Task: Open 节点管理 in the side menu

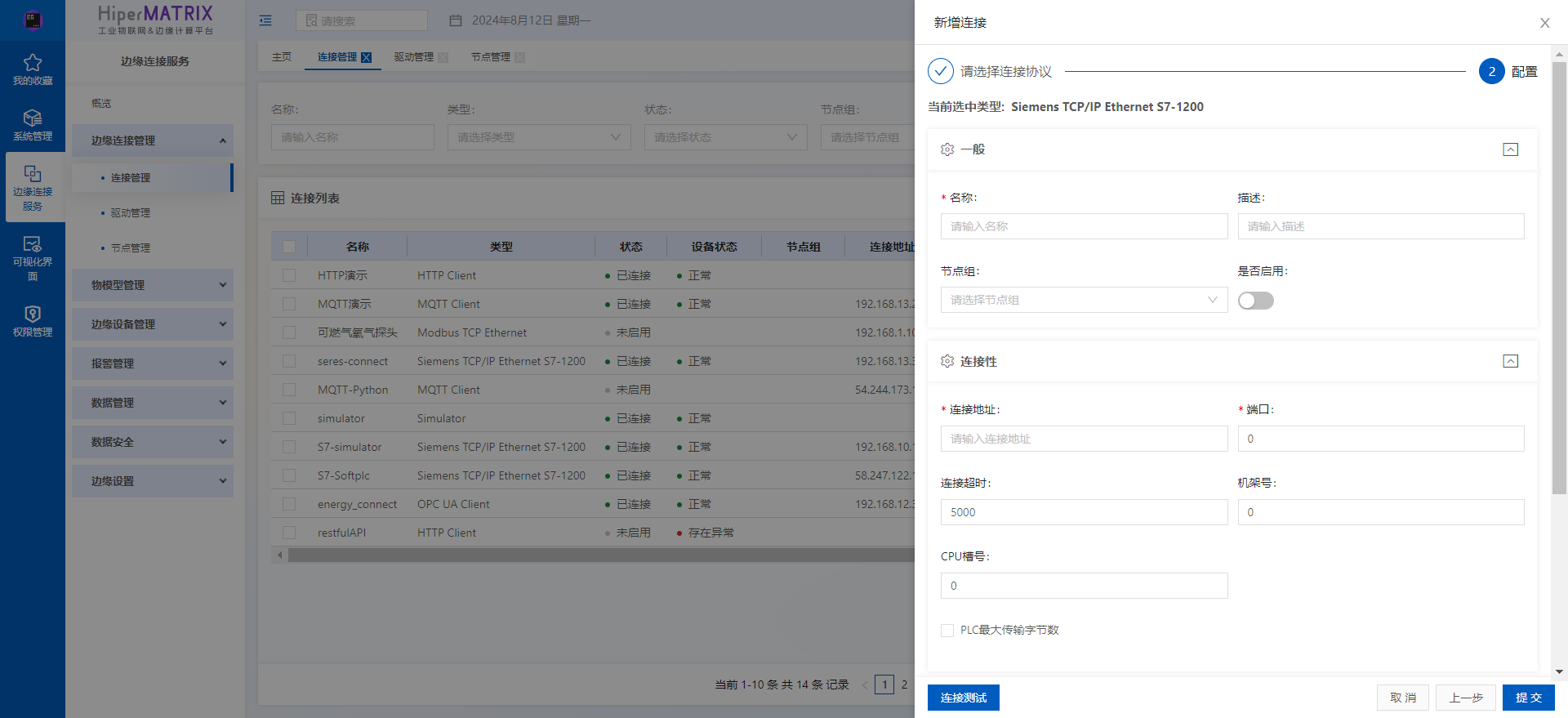Action: tap(131, 248)
